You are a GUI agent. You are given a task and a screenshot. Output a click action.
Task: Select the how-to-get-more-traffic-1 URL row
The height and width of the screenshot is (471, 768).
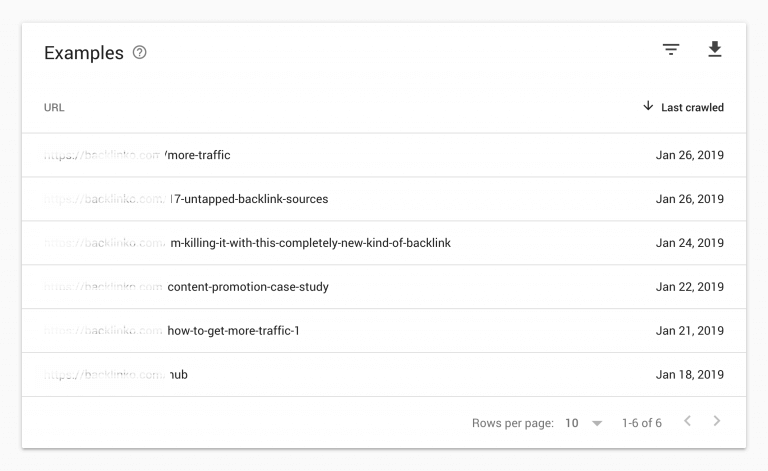(x=384, y=330)
